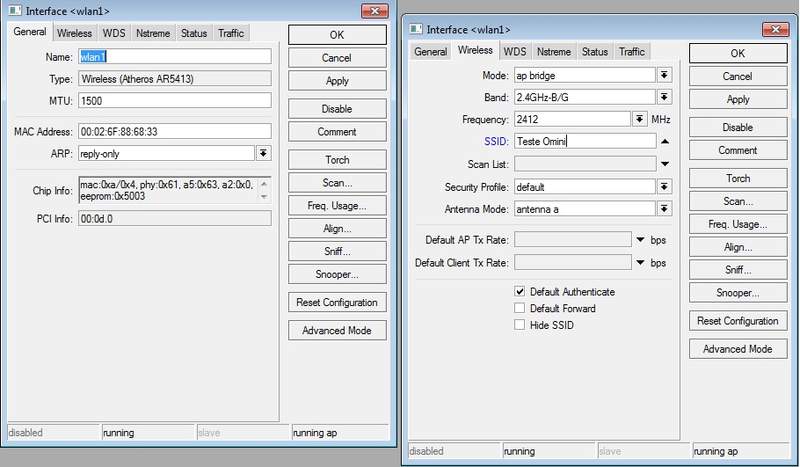Switch to Advanced Mode in left window
Image resolution: width=800 pixels, height=467 pixels.
tap(337, 330)
